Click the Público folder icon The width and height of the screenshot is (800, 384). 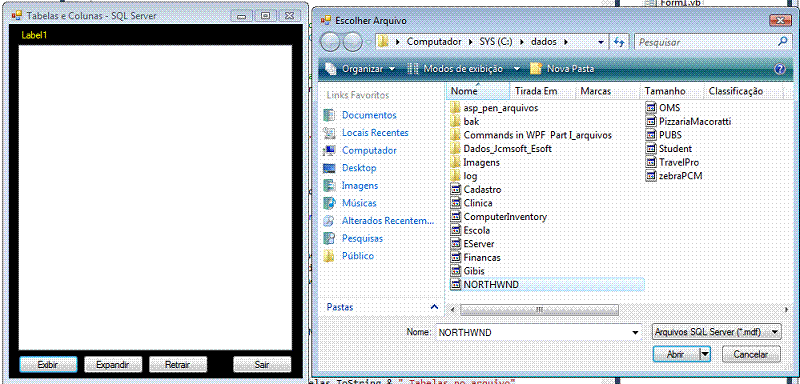point(330,256)
